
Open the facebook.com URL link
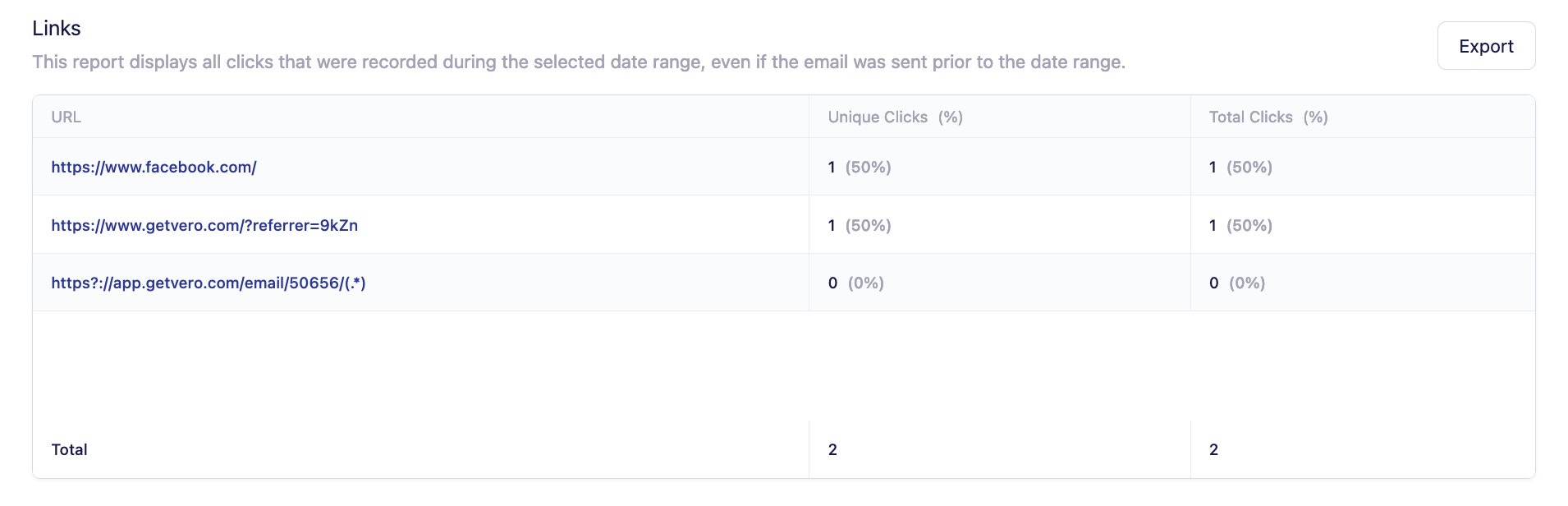(x=154, y=167)
